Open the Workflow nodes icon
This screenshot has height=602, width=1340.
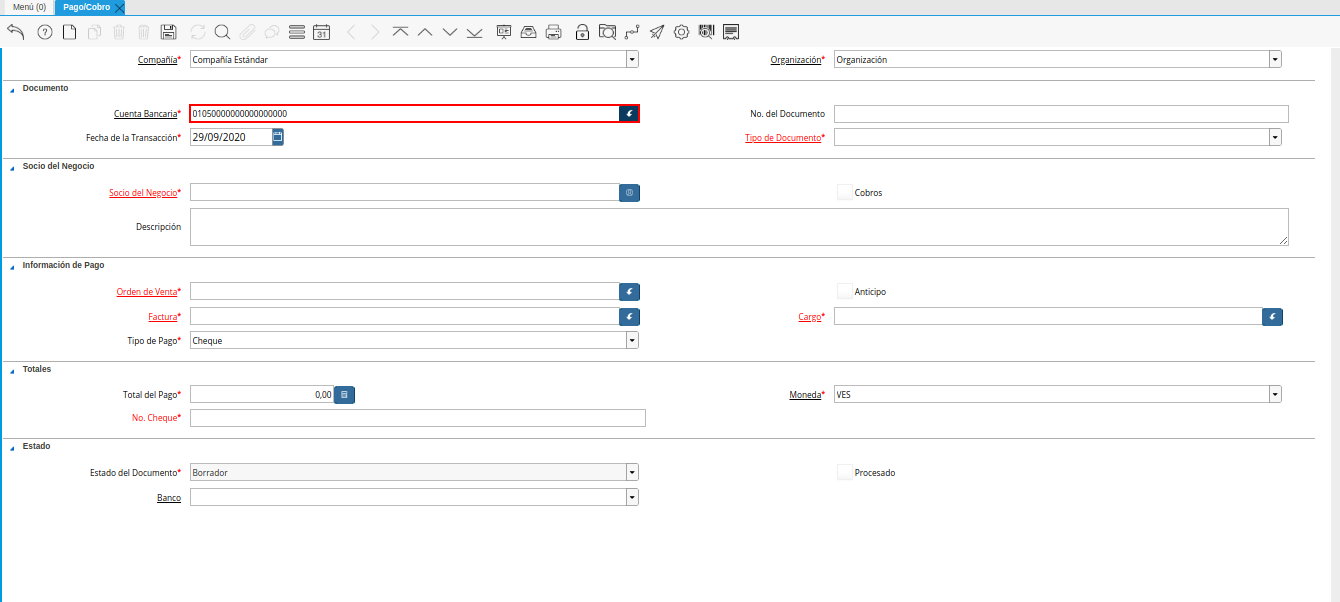632,32
